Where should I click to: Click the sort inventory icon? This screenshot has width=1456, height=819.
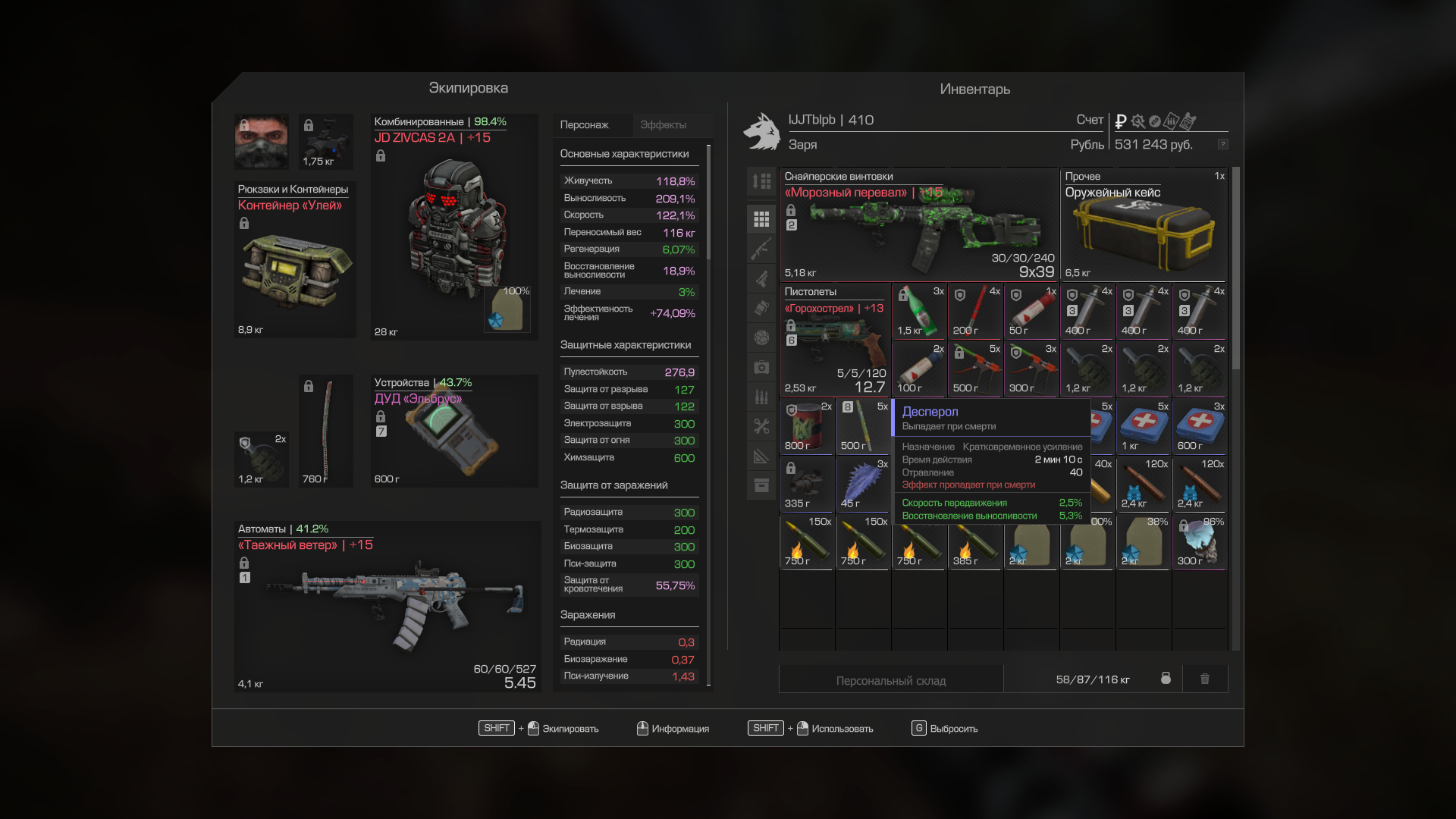761,181
